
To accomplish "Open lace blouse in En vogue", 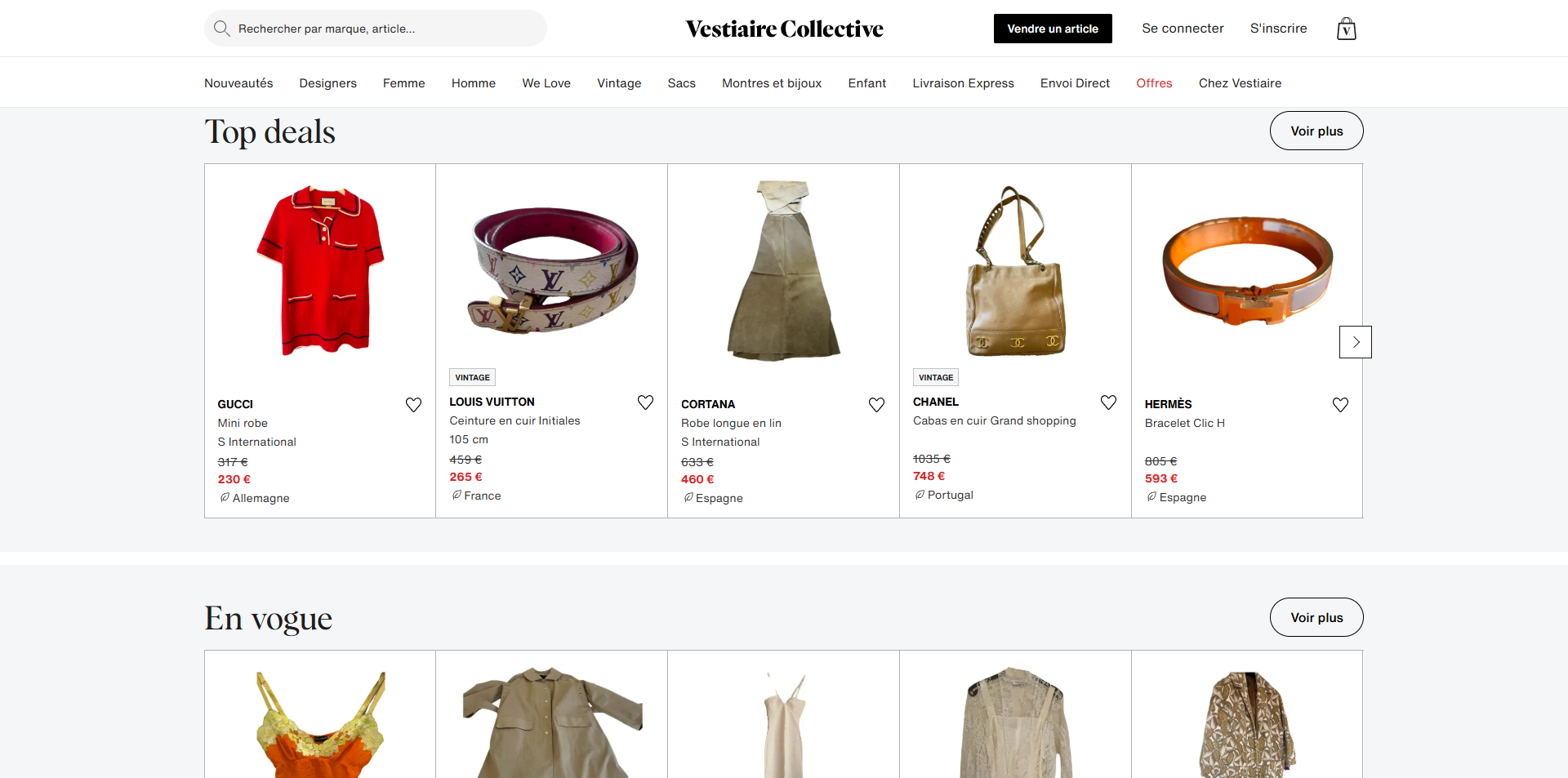I will [x=1015, y=722].
